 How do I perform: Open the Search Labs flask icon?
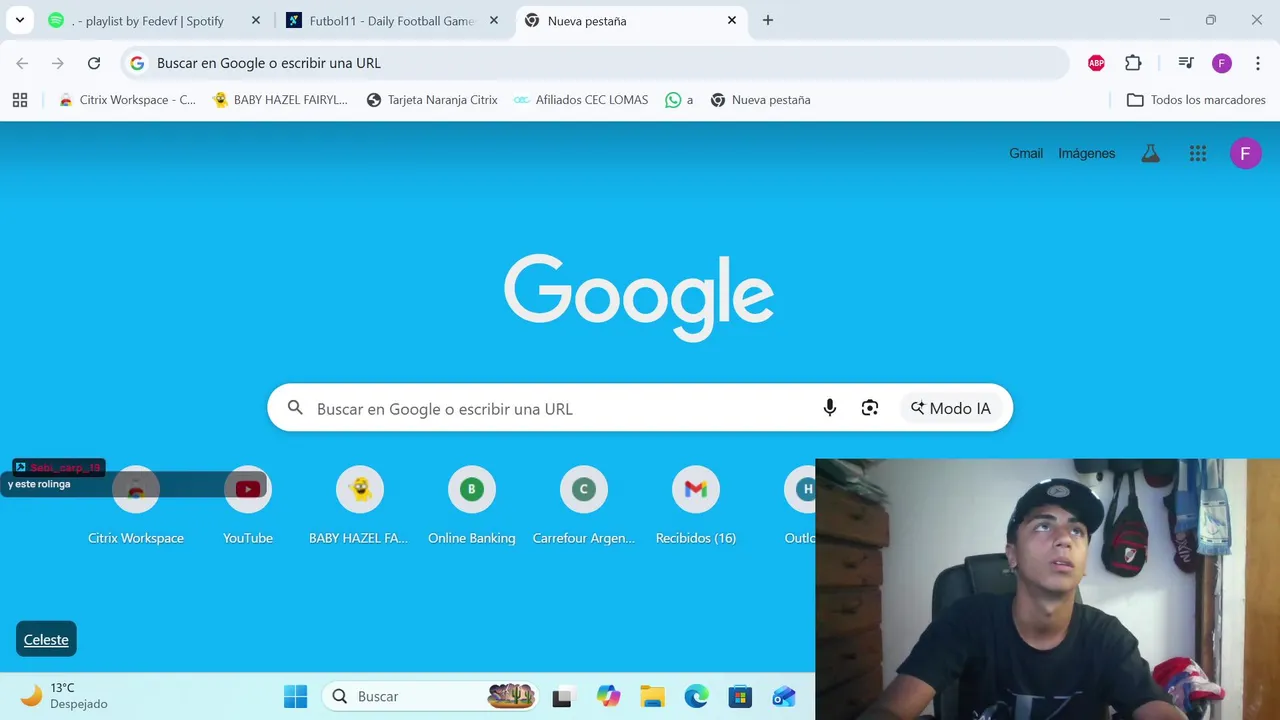click(1151, 153)
